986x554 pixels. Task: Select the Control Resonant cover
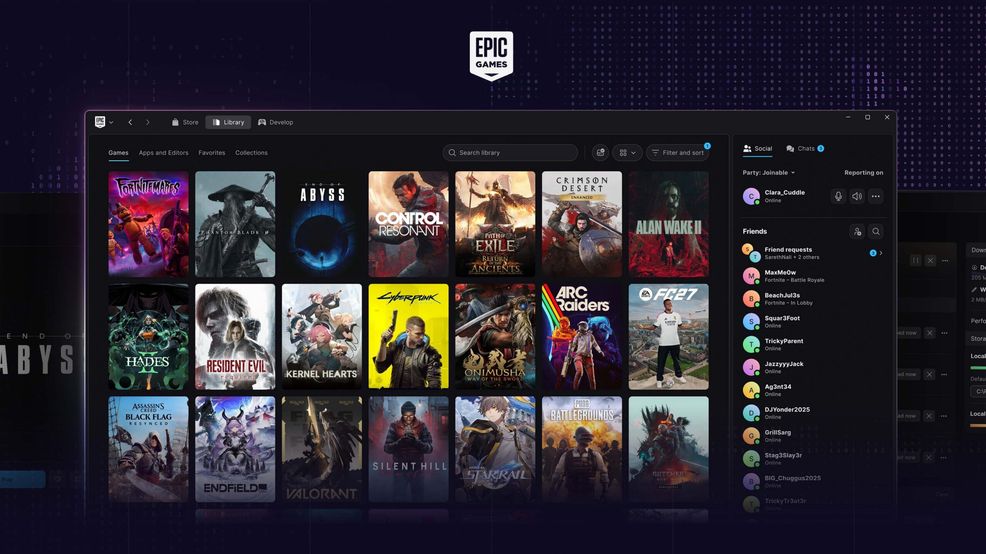pos(409,224)
